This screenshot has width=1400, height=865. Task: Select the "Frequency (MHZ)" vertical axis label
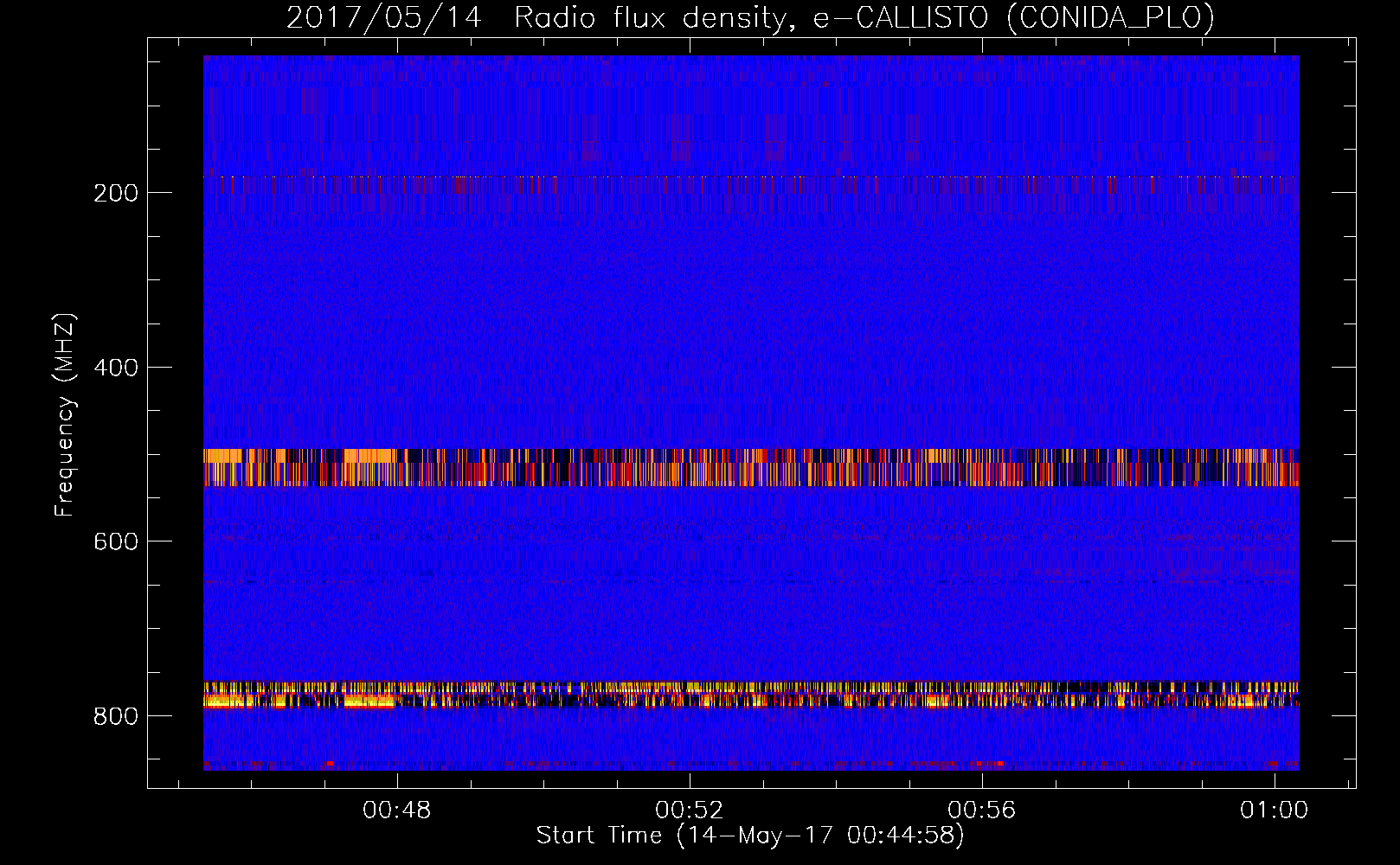tap(65, 414)
